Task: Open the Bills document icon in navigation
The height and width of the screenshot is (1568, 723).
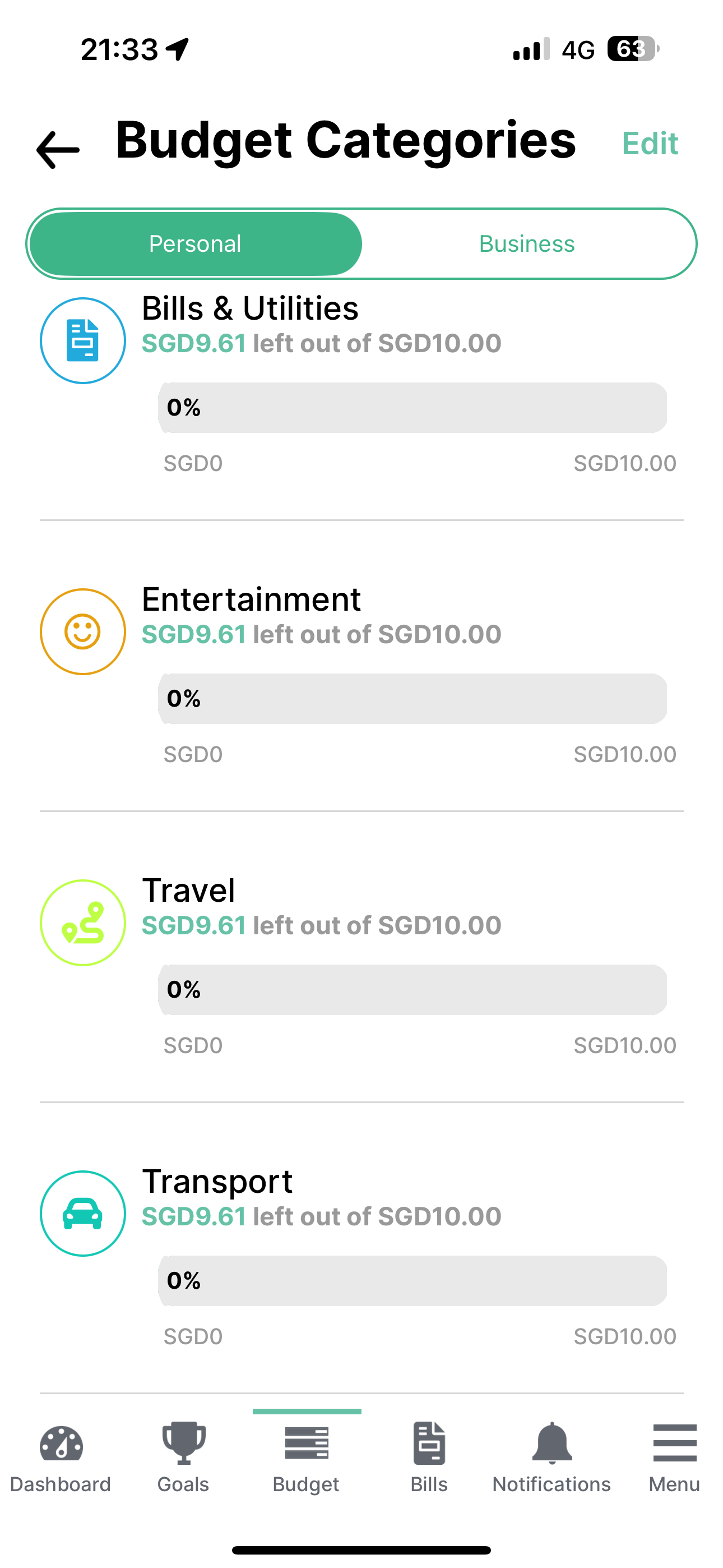Action: tap(429, 1442)
